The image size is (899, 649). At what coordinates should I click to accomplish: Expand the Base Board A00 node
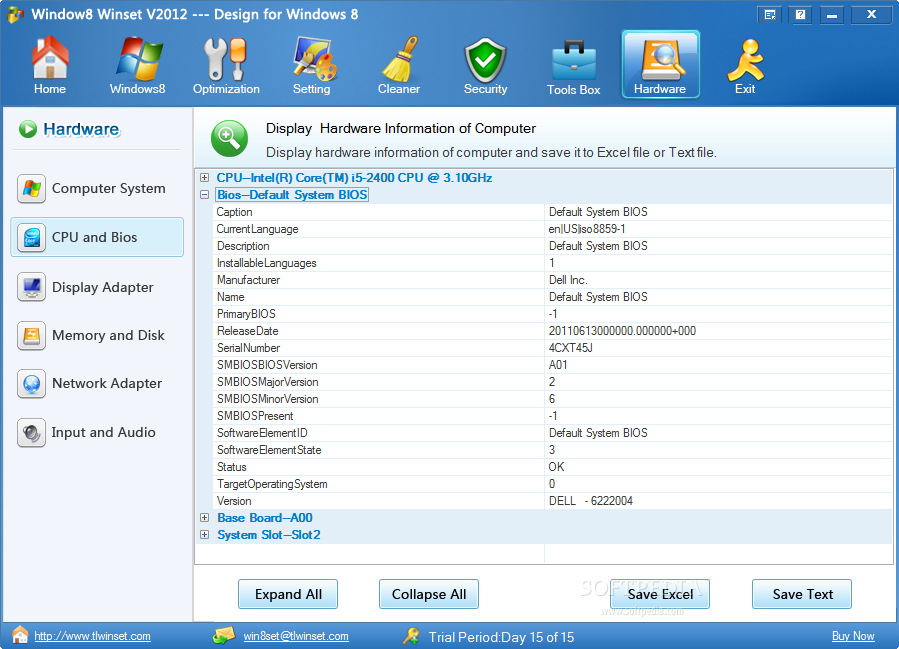204,518
